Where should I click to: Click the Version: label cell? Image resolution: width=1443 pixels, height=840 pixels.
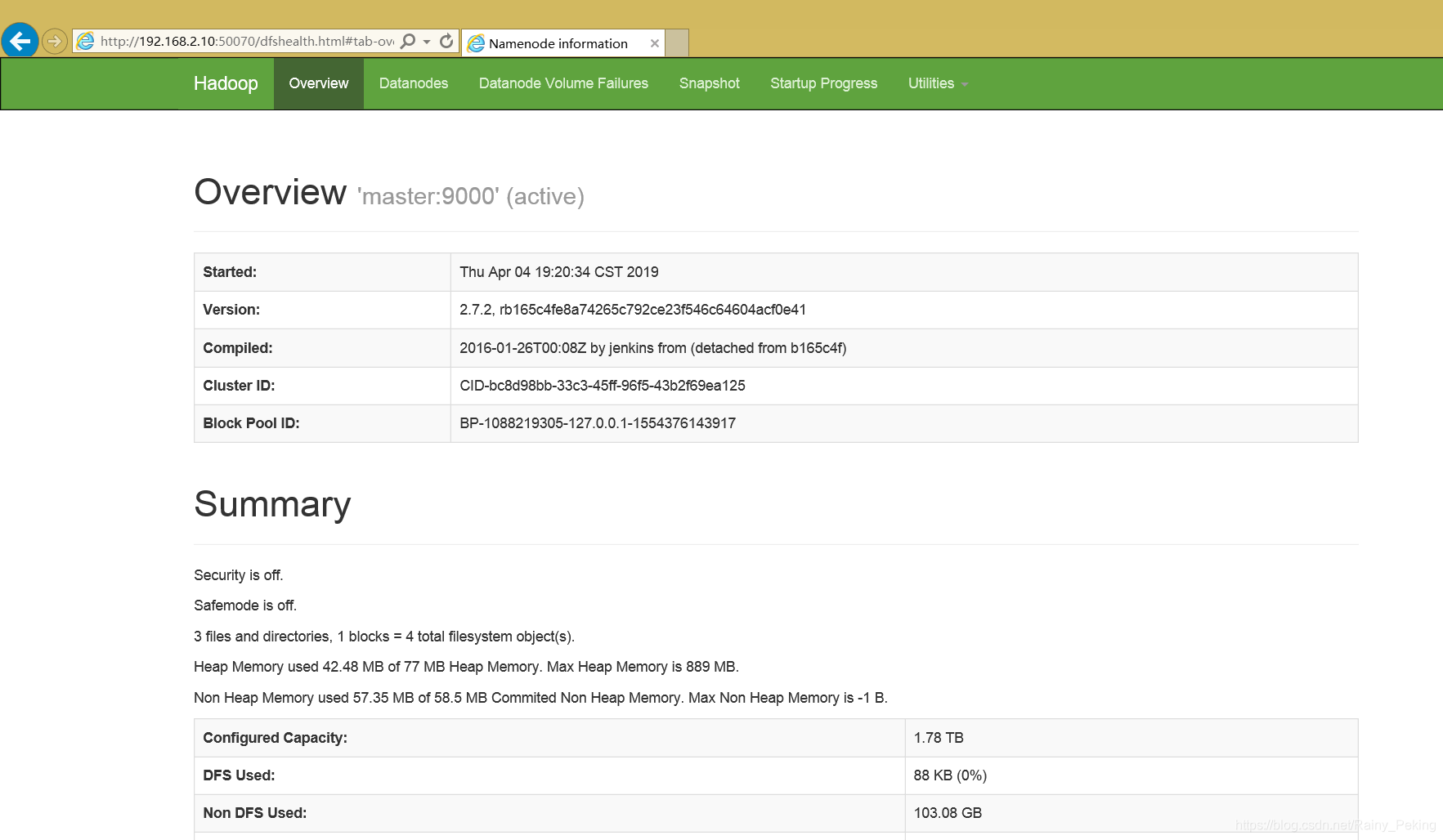(322, 310)
